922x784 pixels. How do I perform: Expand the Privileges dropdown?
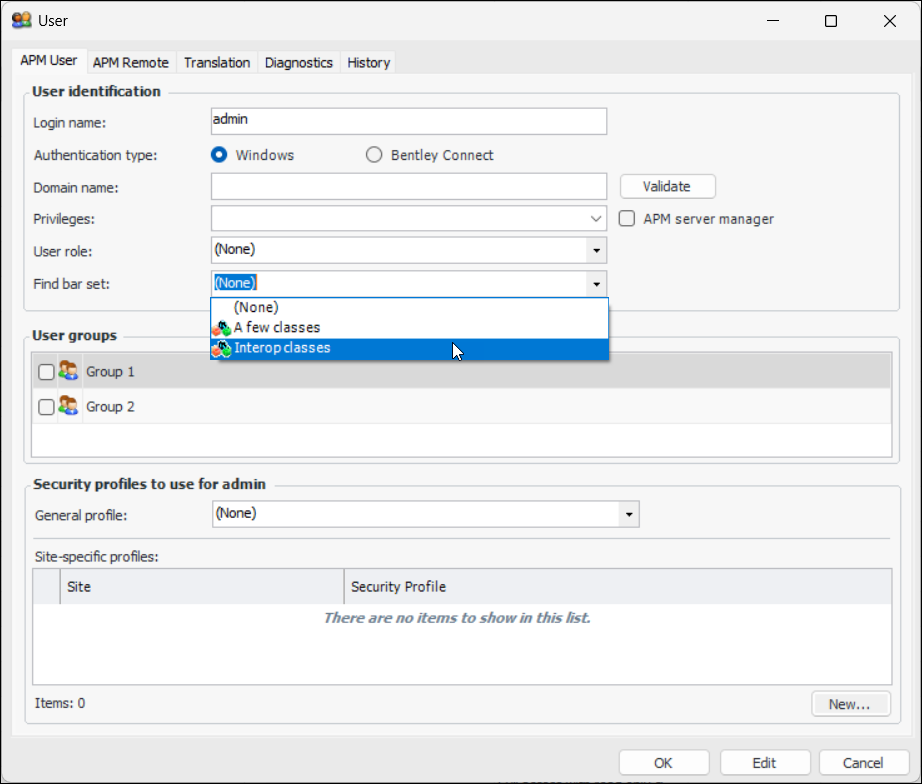click(x=596, y=219)
